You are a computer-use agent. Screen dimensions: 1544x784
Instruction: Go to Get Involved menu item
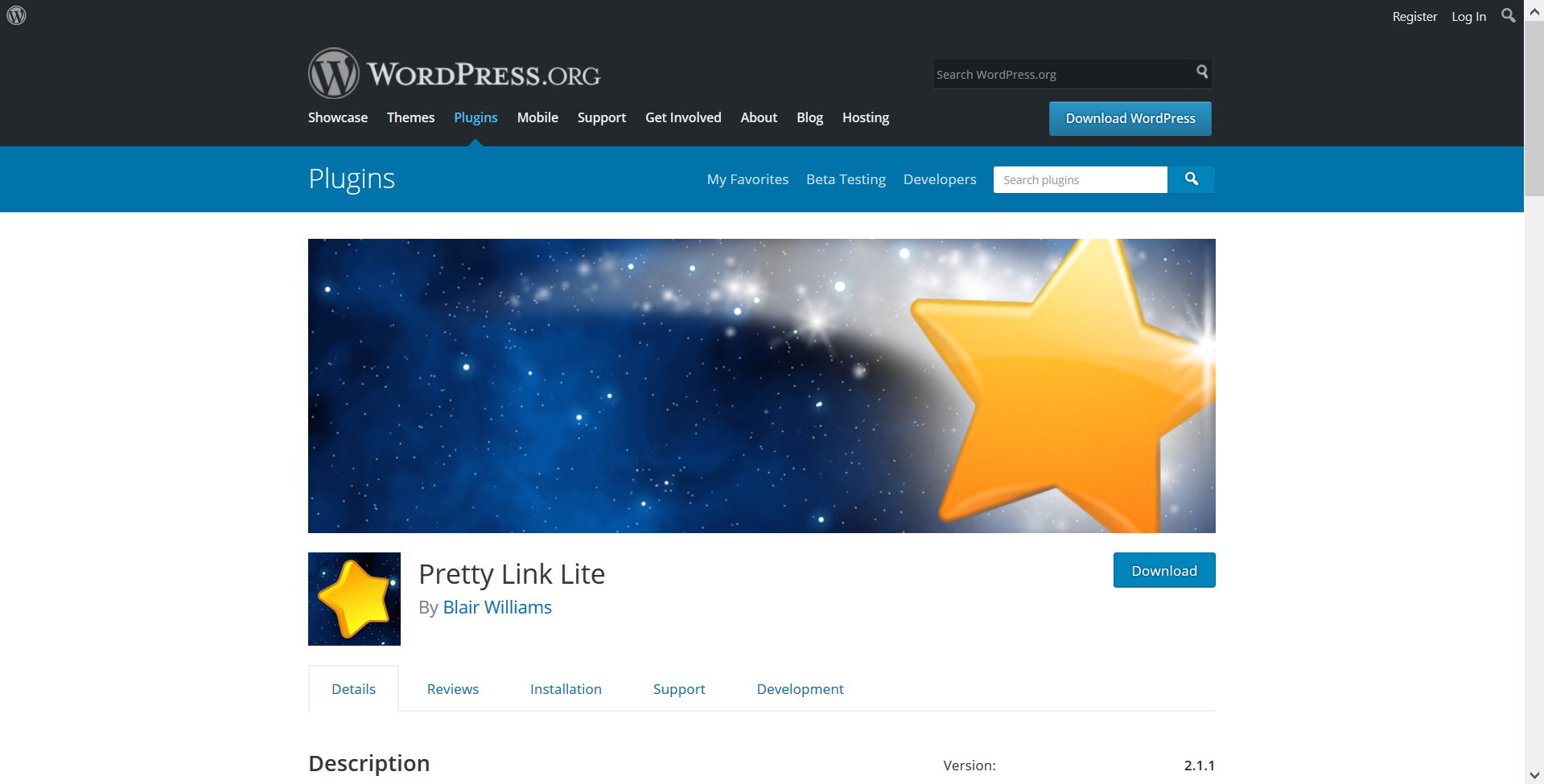[683, 117]
